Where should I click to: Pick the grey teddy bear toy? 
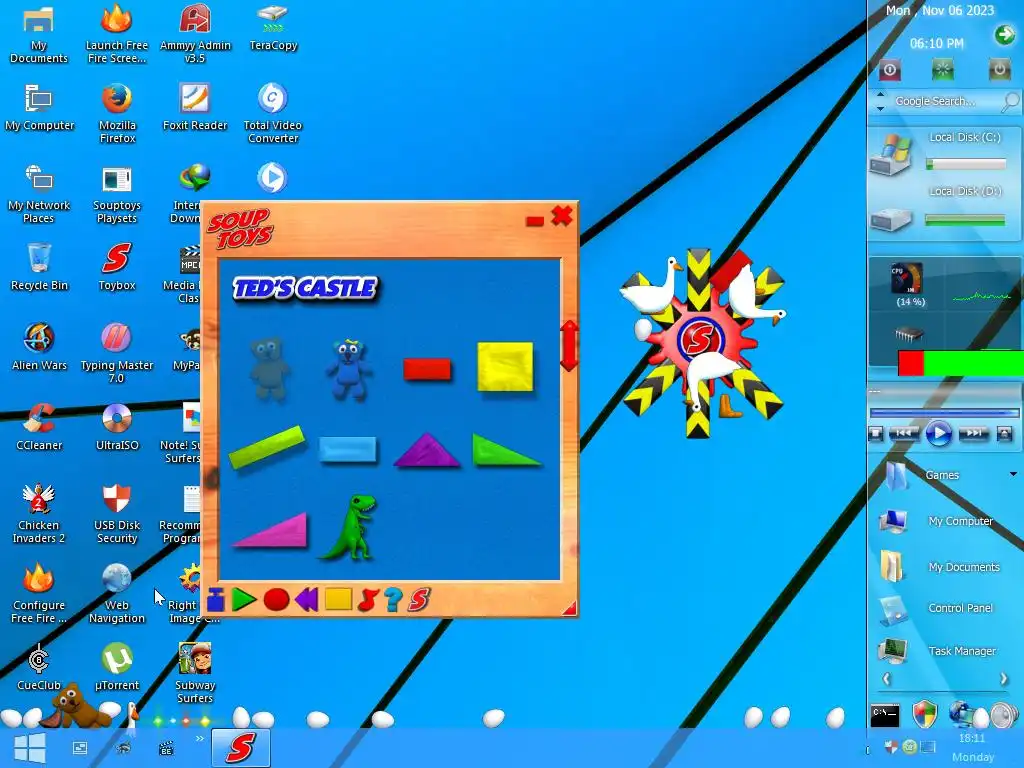[x=269, y=368]
